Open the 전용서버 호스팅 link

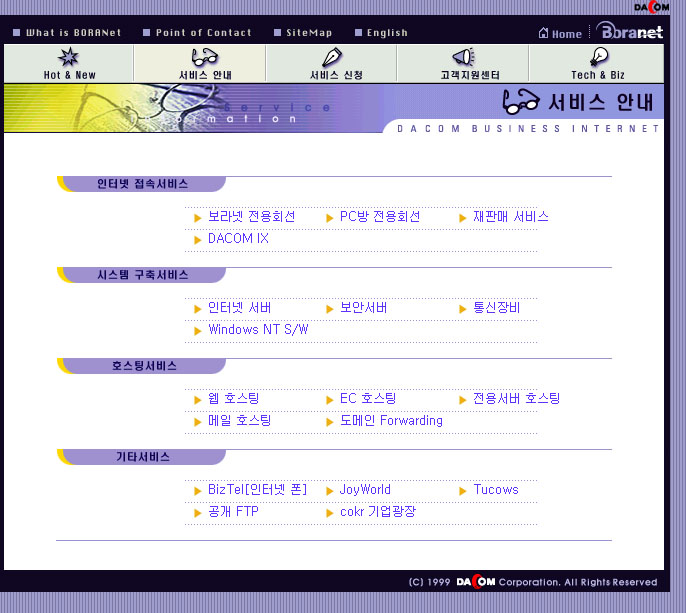coord(516,399)
